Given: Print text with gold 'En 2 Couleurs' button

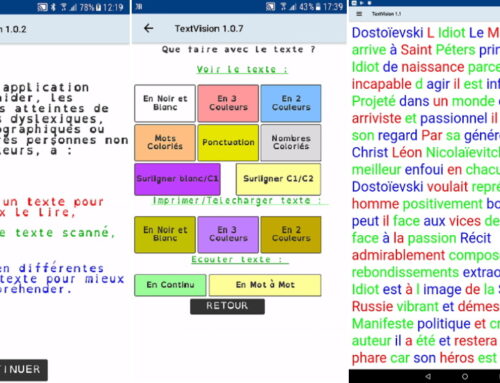Looking at the screenshot, I should (291, 234).
